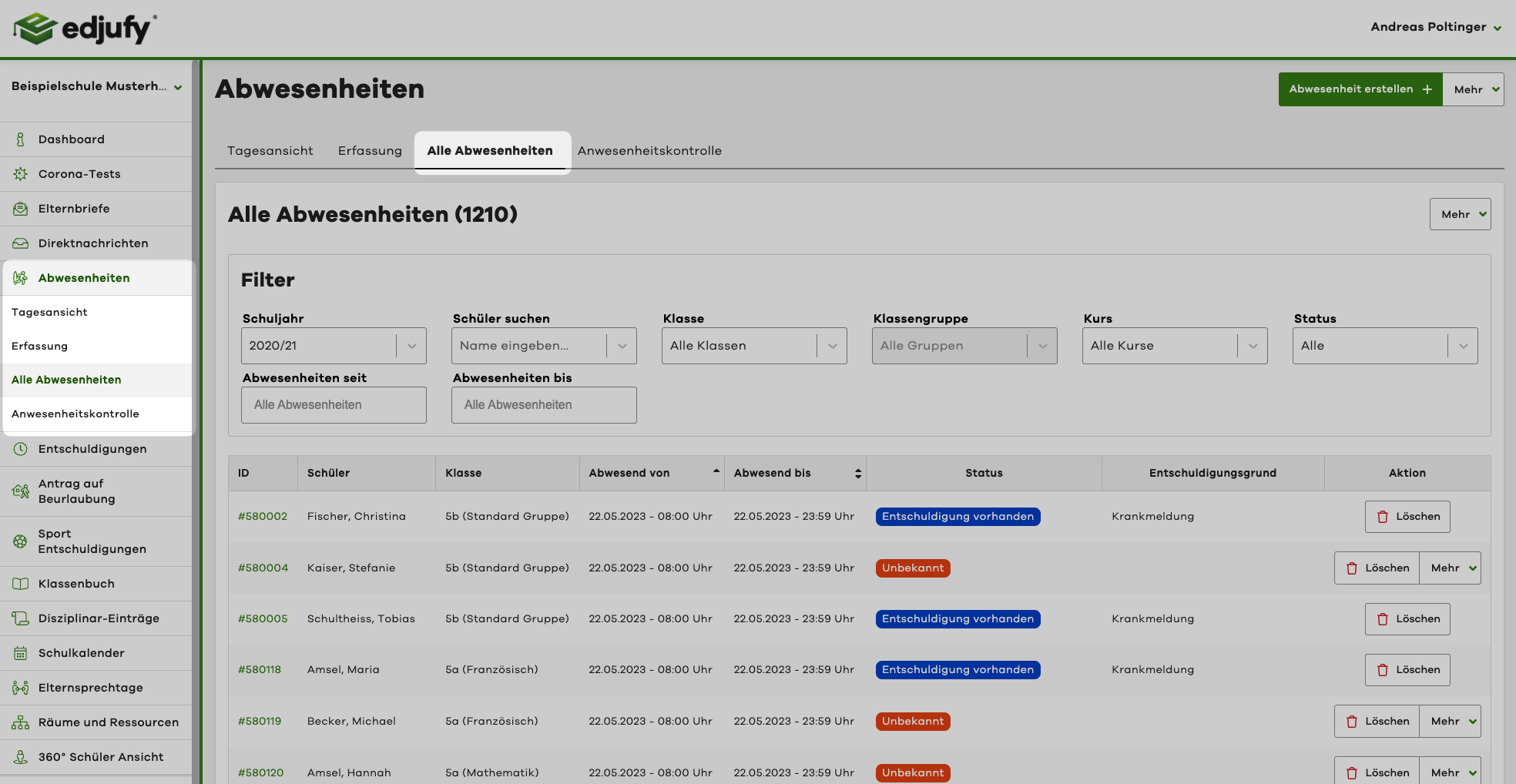
Task: Click the Elternsprechtage sidebar icon
Action: click(x=20, y=687)
